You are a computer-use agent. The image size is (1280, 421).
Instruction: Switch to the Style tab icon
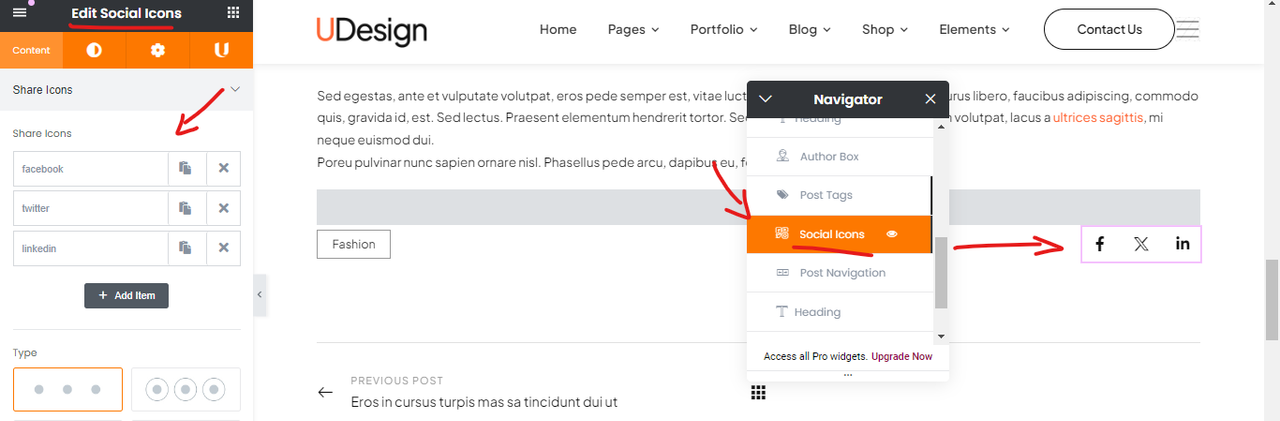pos(95,50)
